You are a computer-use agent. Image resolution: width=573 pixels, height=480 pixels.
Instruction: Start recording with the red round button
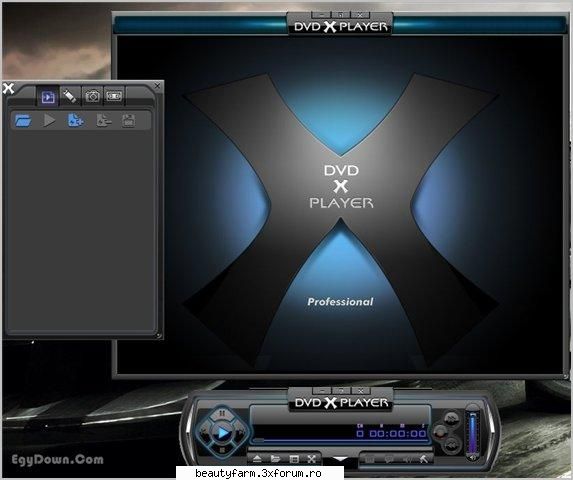(x=440, y=433)
